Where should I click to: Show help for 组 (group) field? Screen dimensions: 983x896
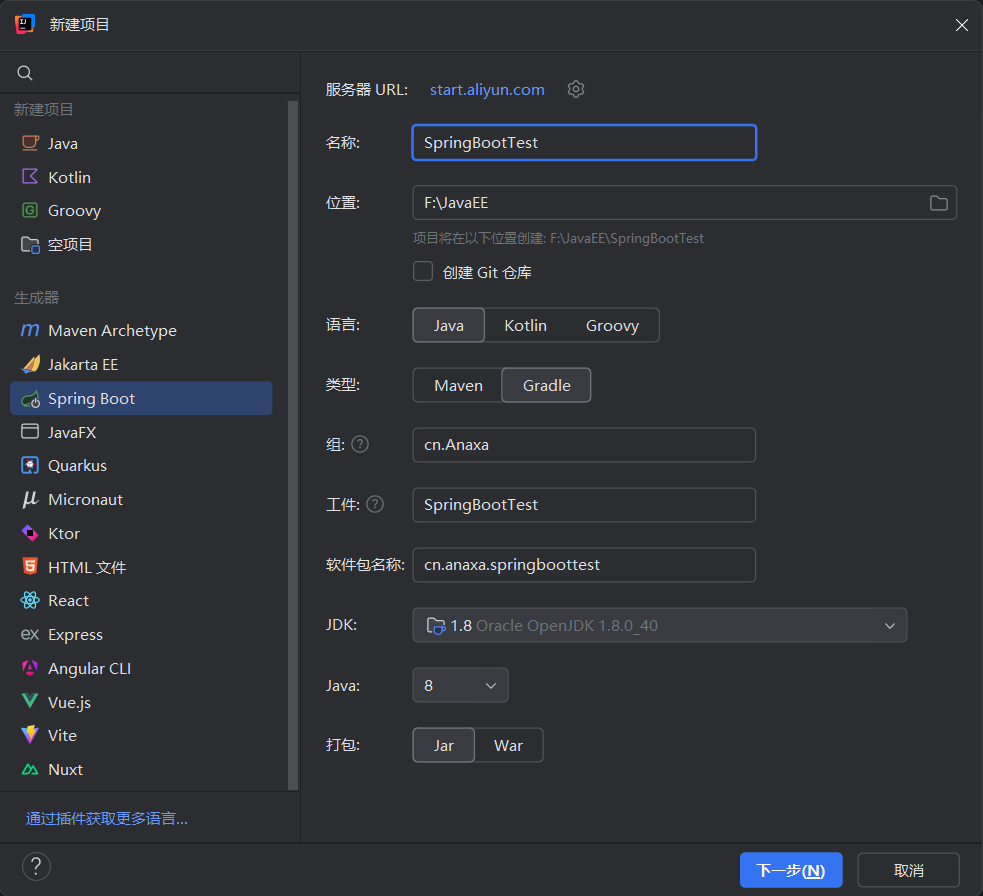coord(360,445)
